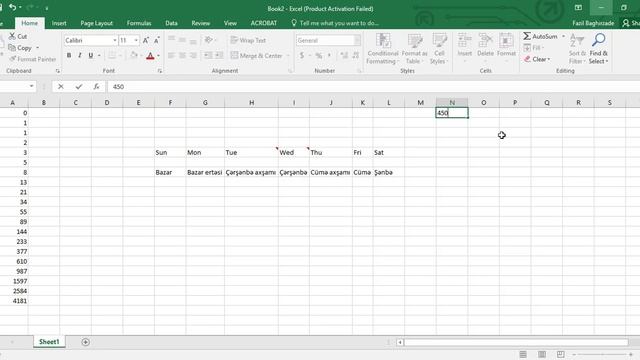Click the Accounting dollar format icon

click(x=302, y=56)
